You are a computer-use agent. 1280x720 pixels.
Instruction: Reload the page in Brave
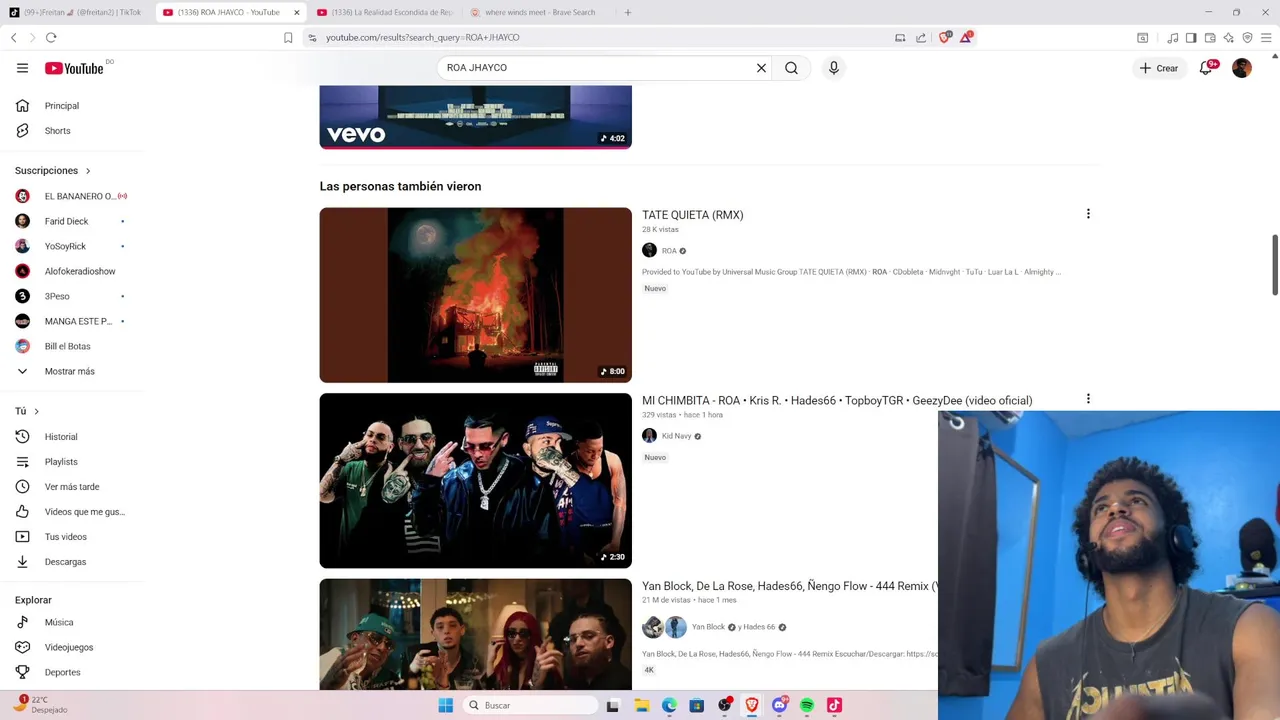tap(51, 37)
